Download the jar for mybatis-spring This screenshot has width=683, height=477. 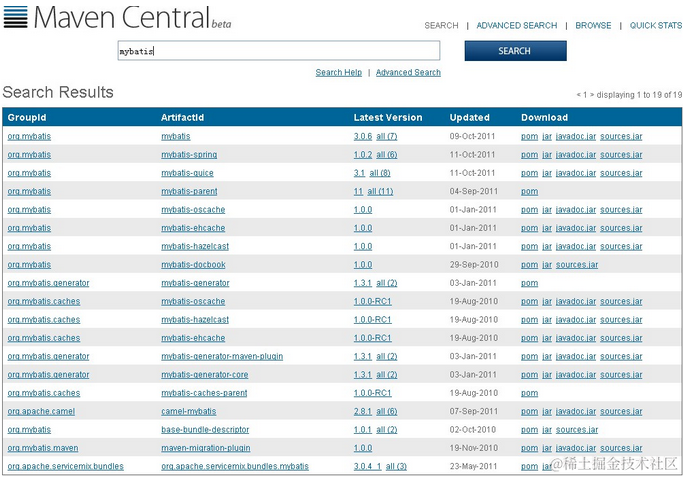[x=547, y=155]
